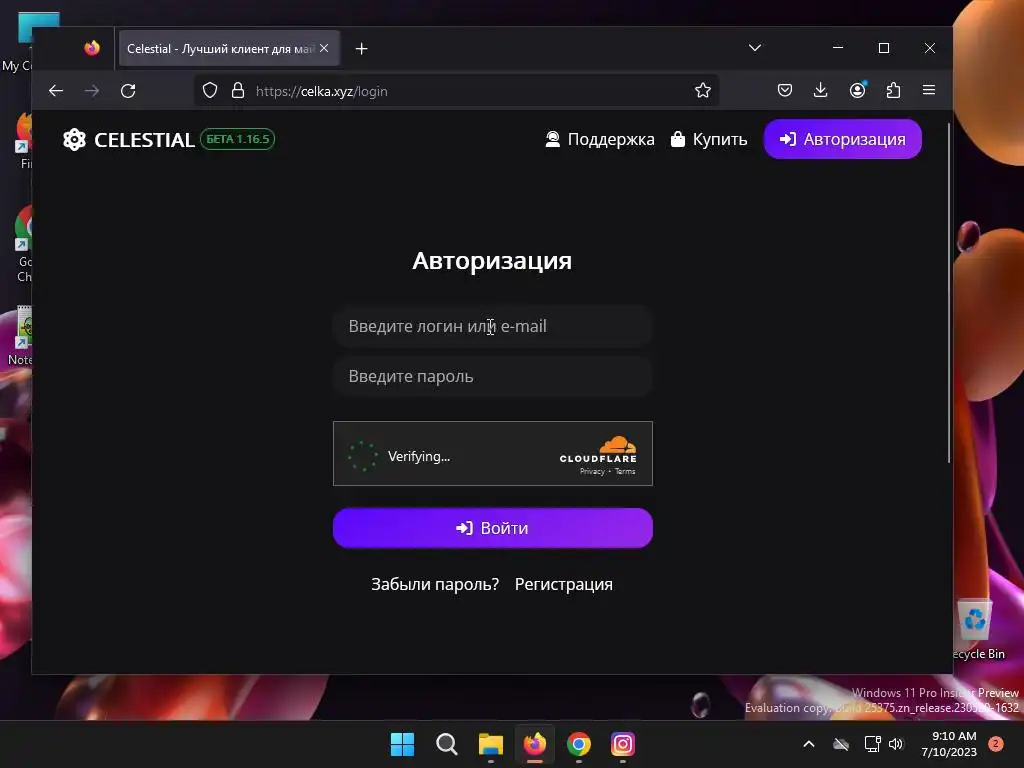Viewport: 1024px width, 768px height.
Task: Click the cloud sync tray icon
Action: coord(841,744)
